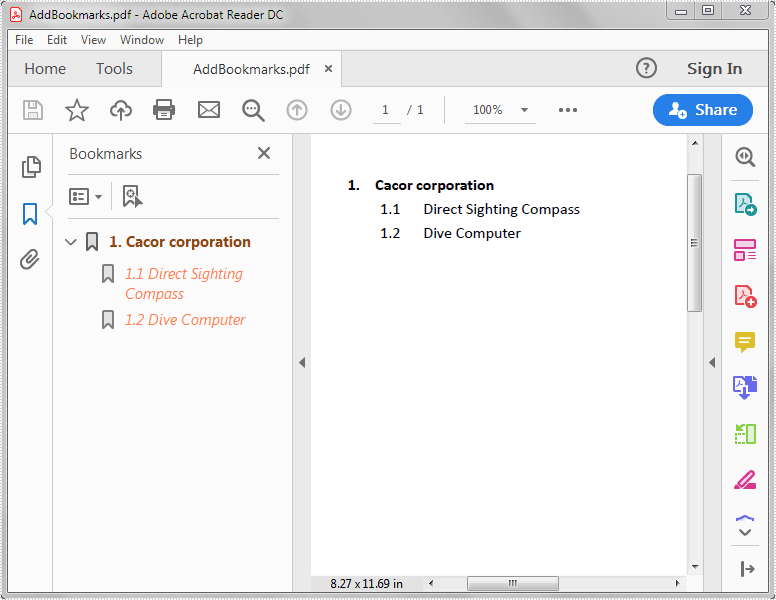
Task: Upload to cloud using the cloud arrow icon
Action: 121,110
